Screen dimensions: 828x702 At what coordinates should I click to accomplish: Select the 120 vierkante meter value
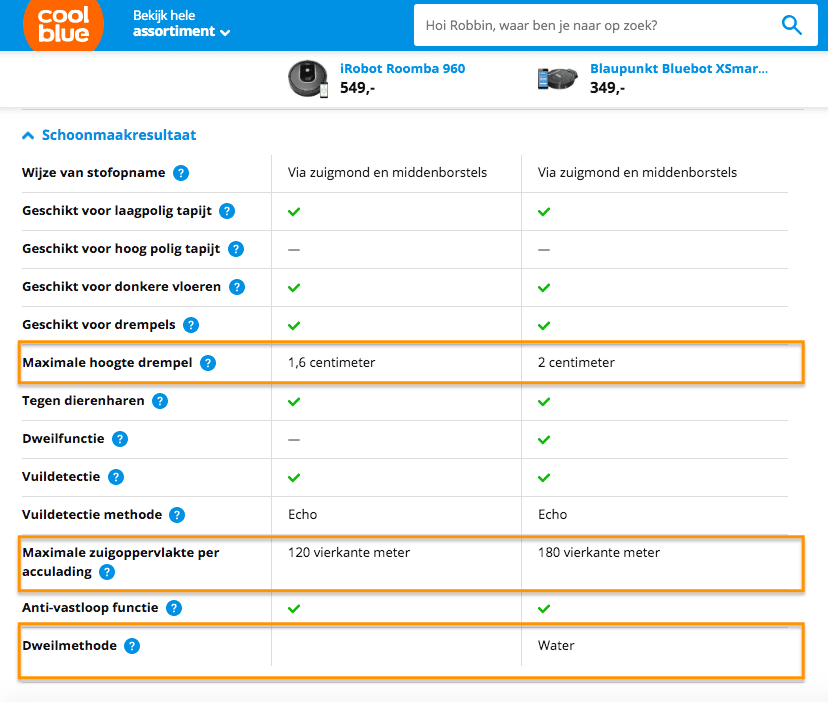click(x=349, y=553)
